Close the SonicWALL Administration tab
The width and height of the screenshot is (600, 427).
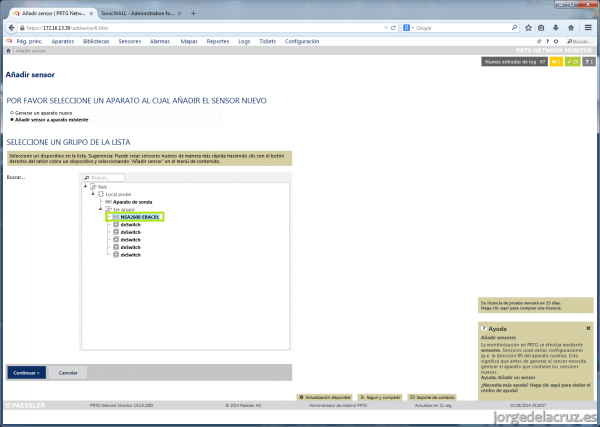179,13
